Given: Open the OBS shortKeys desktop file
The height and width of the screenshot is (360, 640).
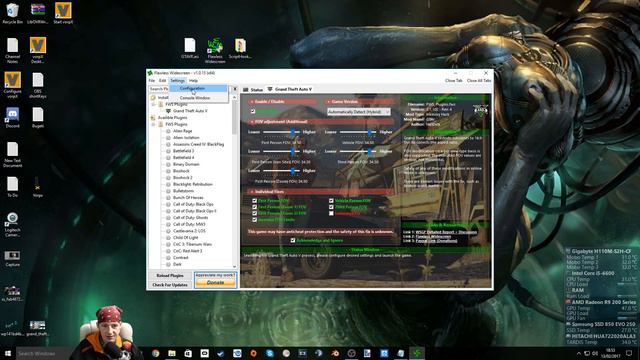Looking at the screenshot, I should click(x=38, y=86).
